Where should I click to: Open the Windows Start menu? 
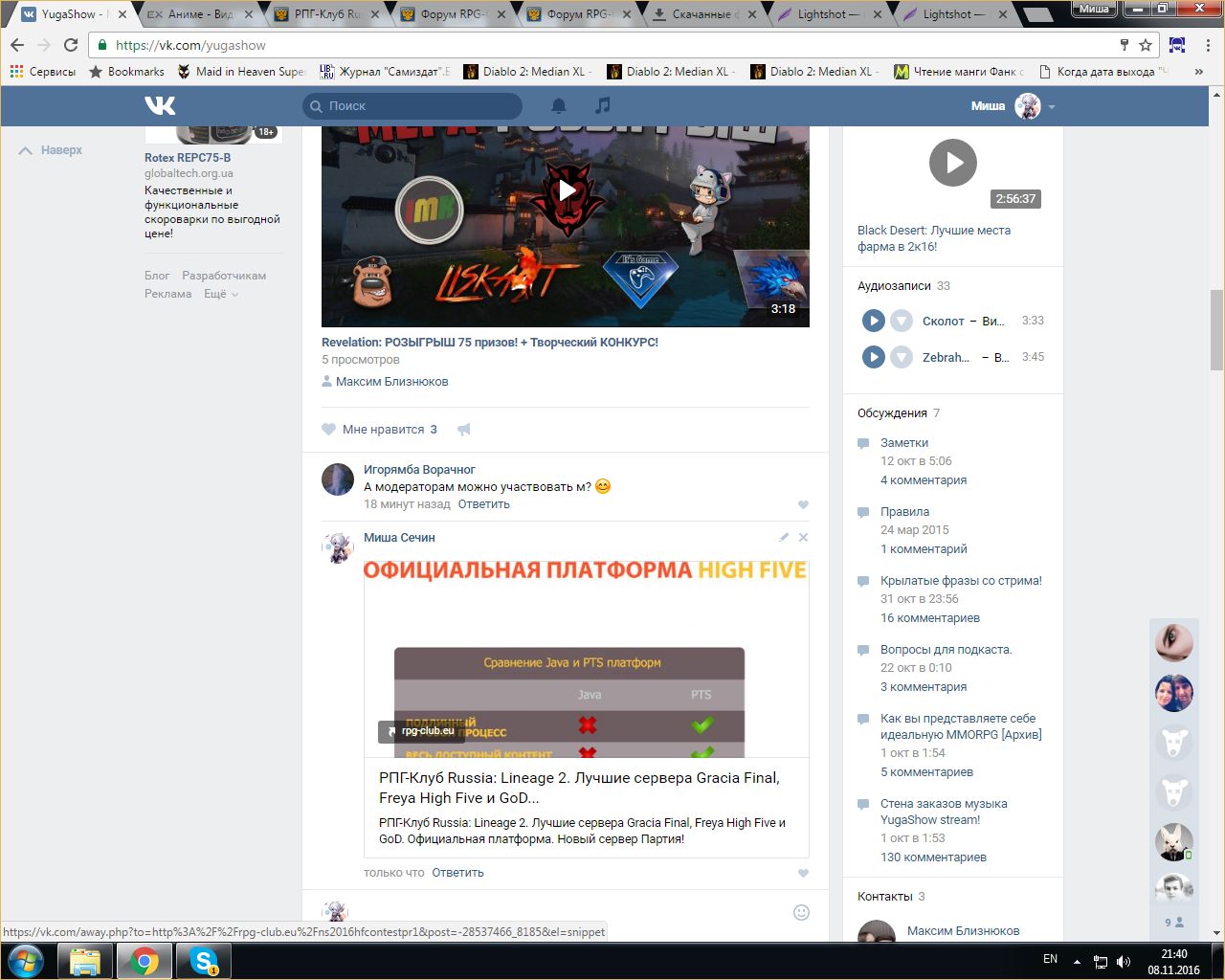[x=26, y=960]
